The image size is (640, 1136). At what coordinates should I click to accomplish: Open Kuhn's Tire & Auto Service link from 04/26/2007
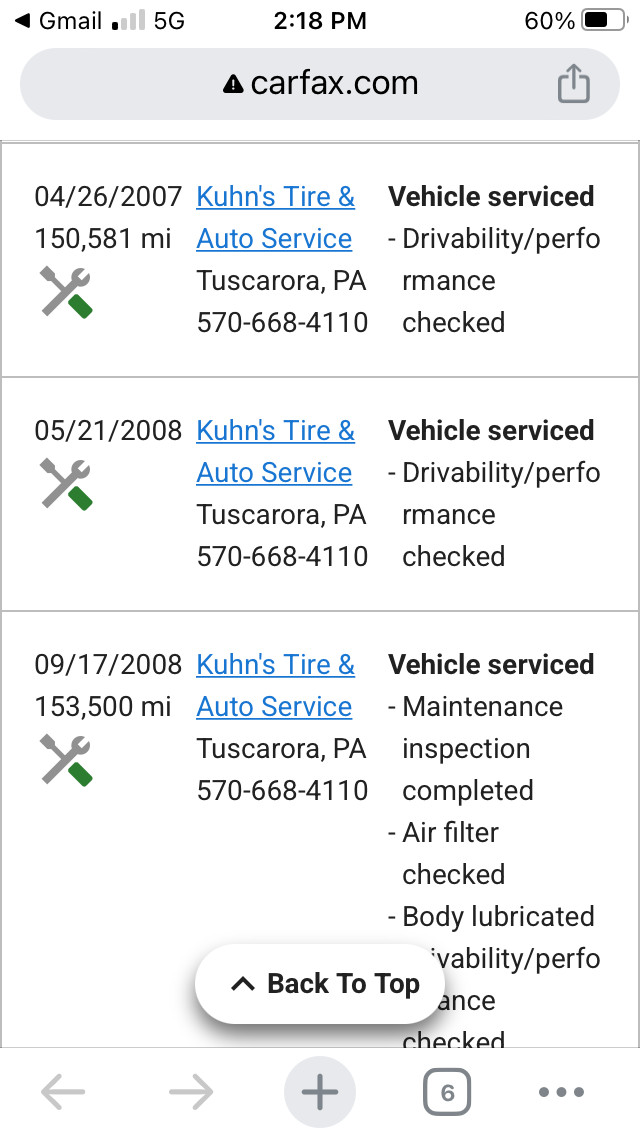click(x=275, y=217)
